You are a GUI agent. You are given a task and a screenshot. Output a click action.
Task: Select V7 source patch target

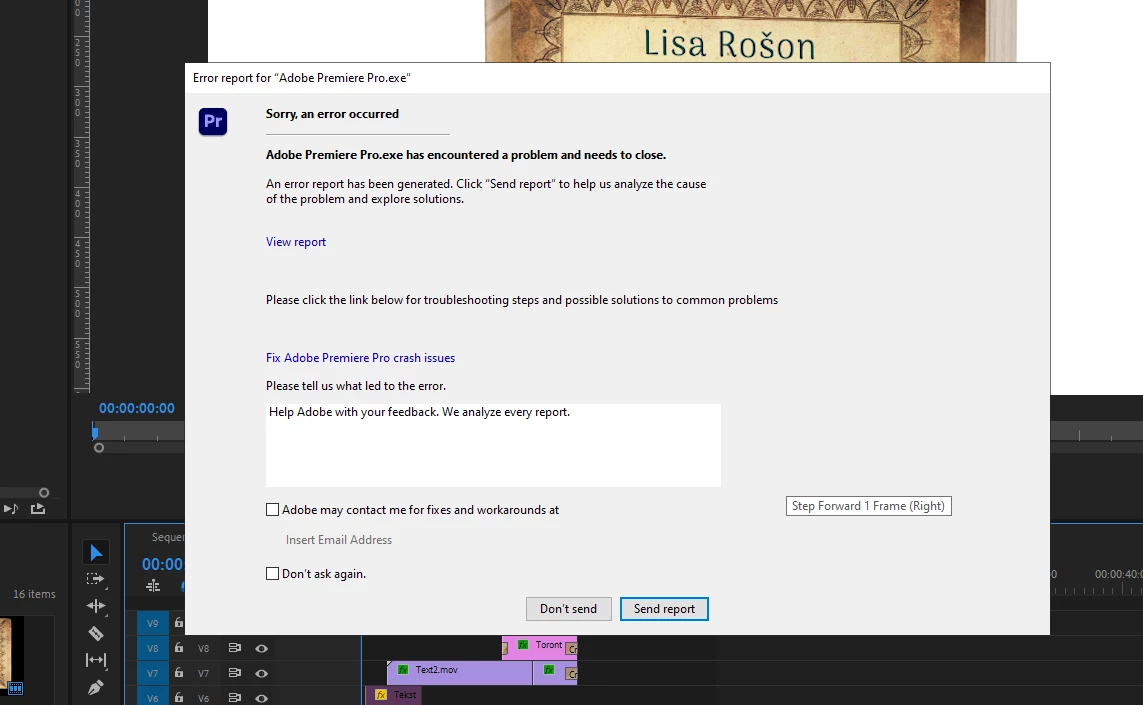[x=152, y=673]
